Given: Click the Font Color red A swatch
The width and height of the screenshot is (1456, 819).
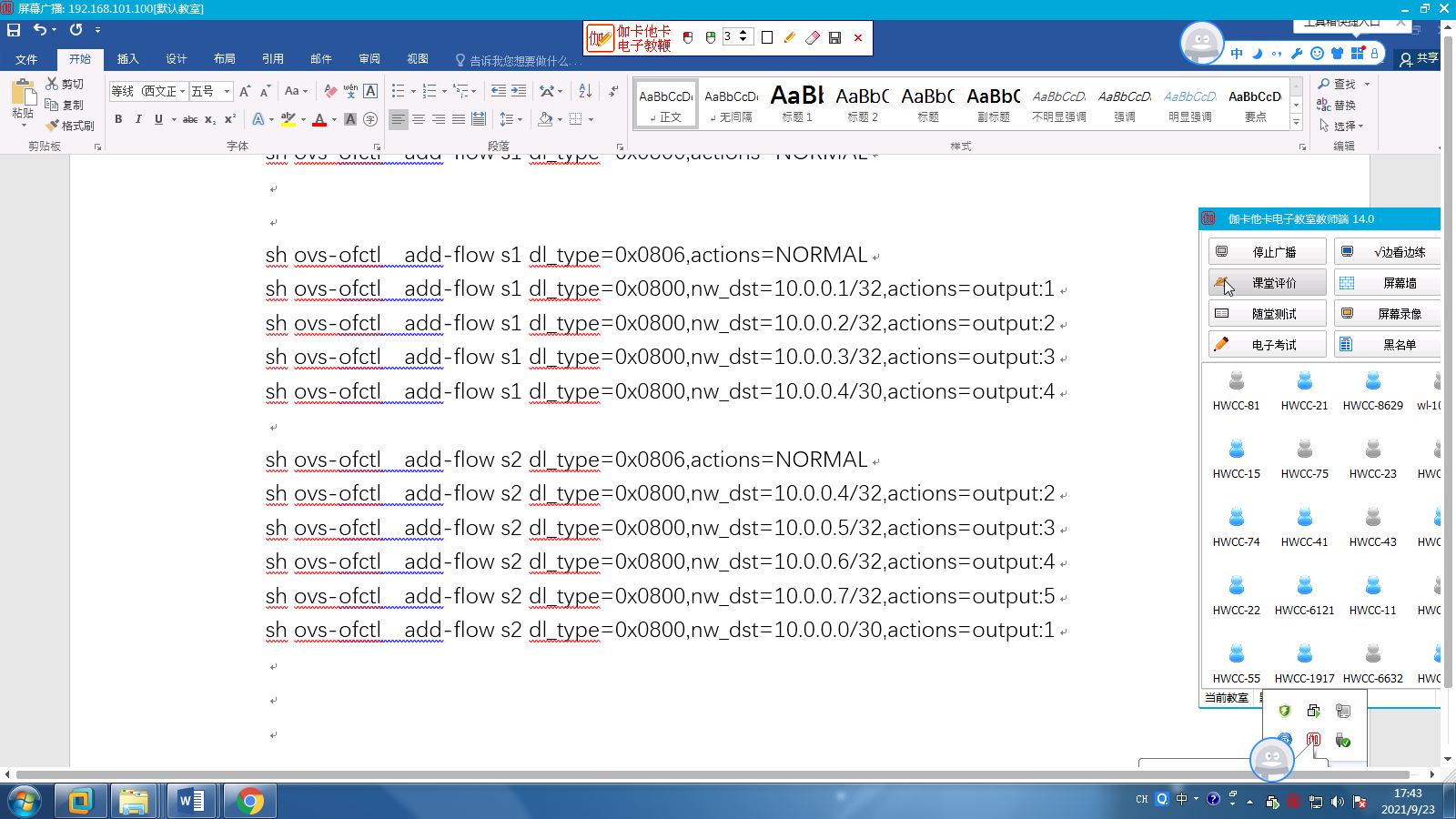Looking at the screenshot, I should [x=319, y=119].
